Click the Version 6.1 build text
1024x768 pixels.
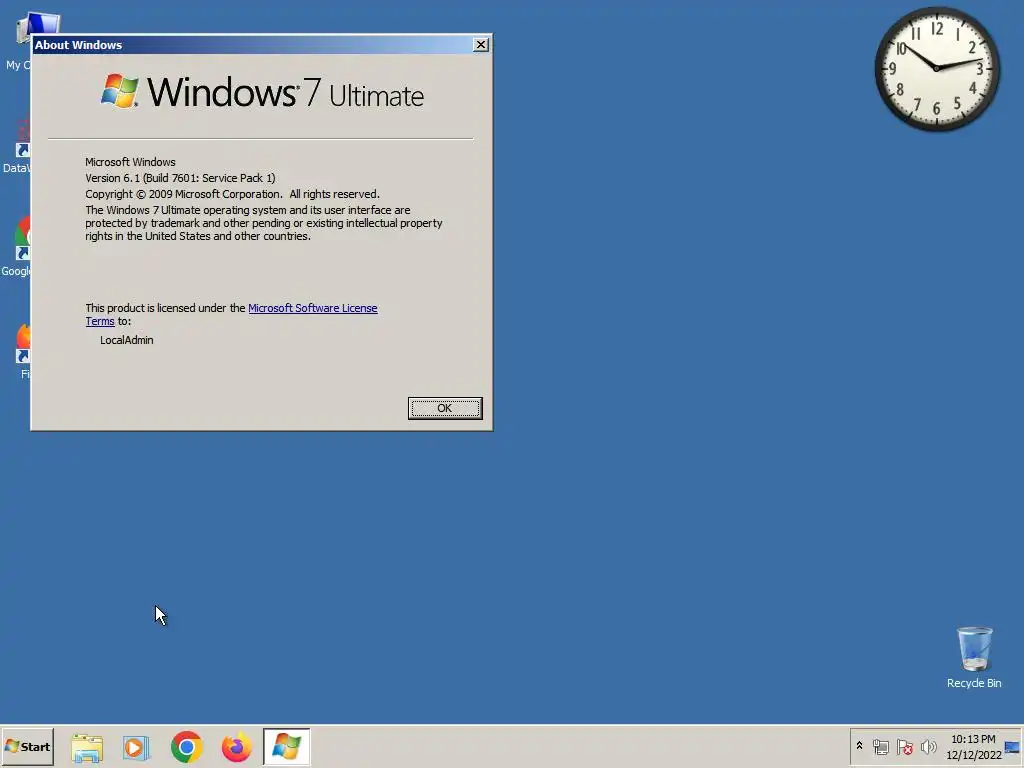pos(180,178)
